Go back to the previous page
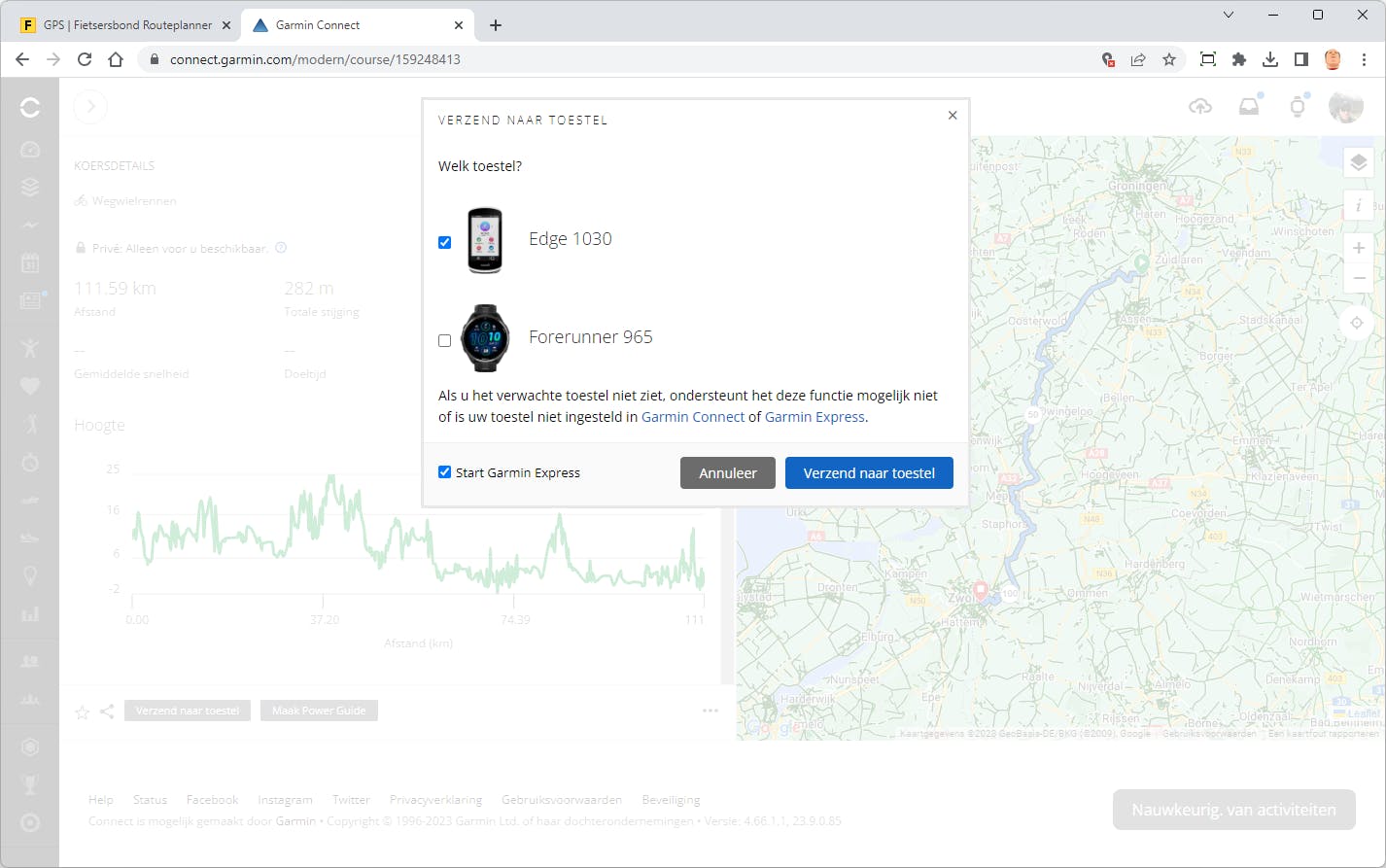Screen dimensions: 1386x868 [22, 59]
